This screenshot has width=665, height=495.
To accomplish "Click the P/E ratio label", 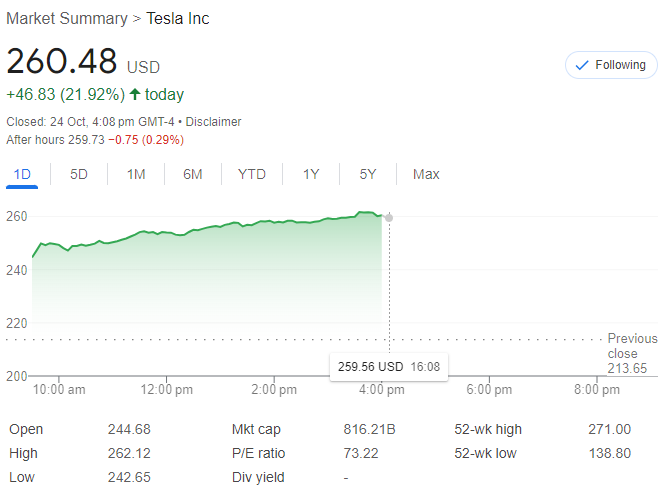I will pos(258,453).
